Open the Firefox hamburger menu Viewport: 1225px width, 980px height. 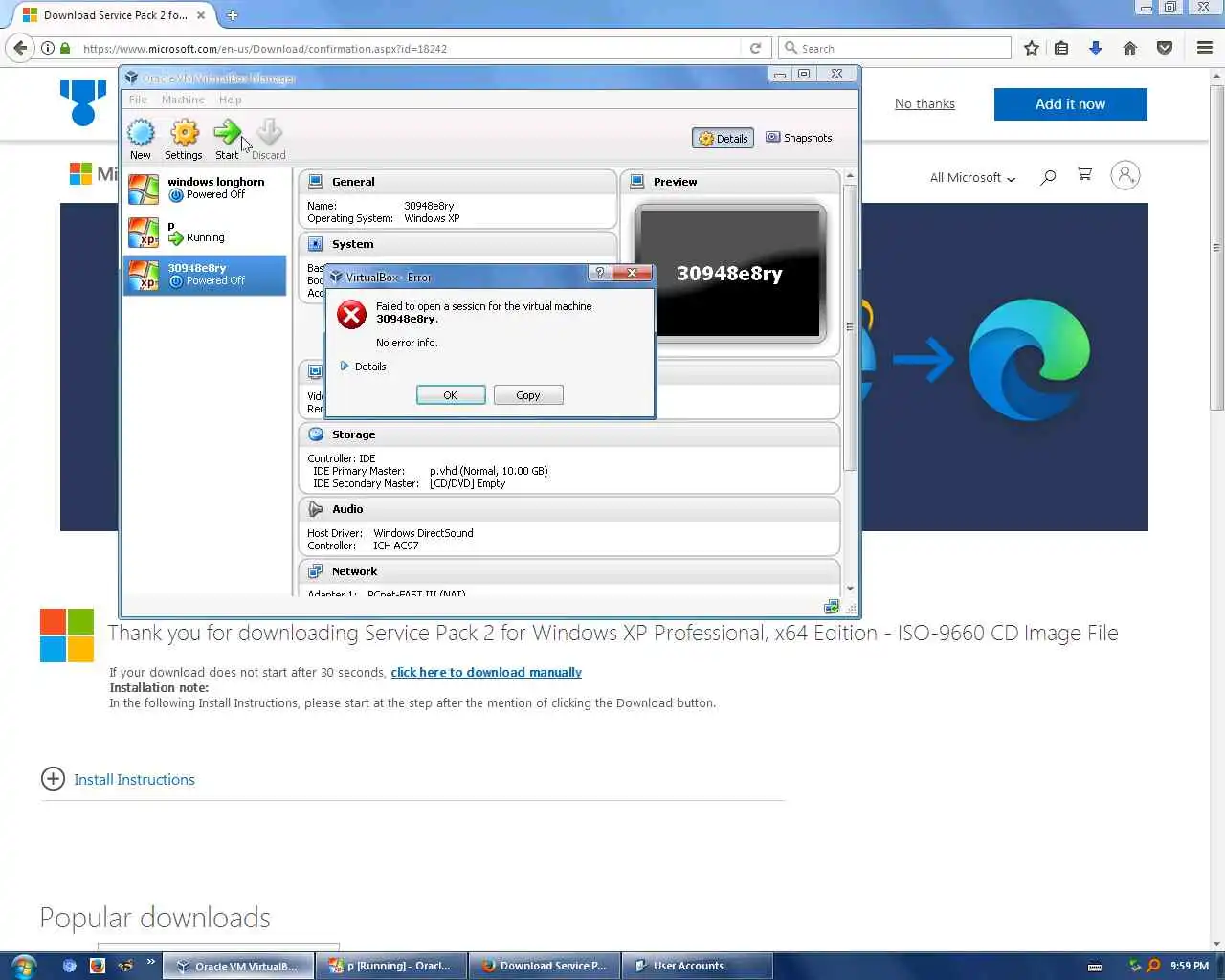coord(1205,48)
